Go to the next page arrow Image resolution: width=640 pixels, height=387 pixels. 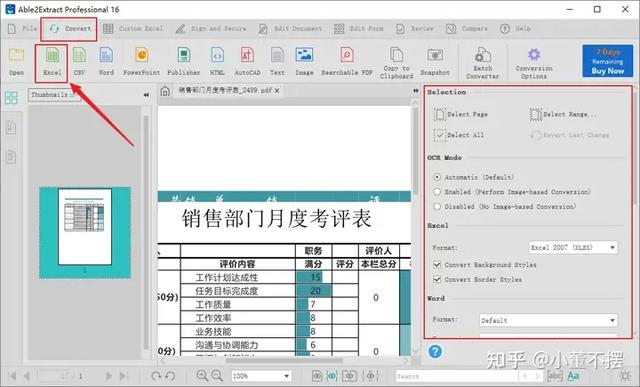[108, 376]
